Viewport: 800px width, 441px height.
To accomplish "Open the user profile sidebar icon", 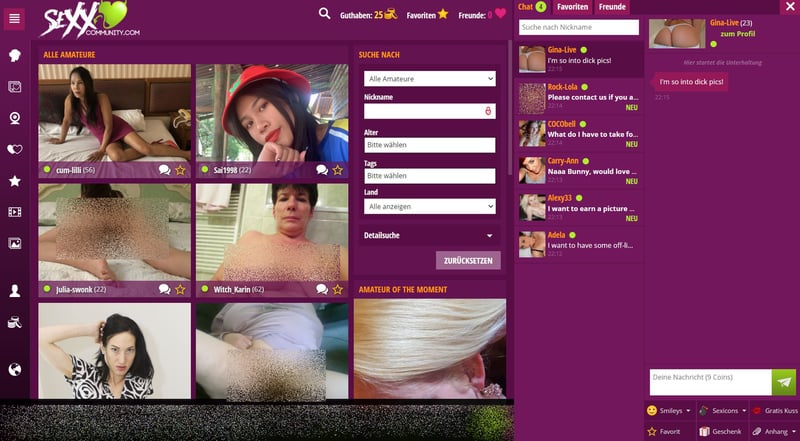I will [x=15, y=291].
